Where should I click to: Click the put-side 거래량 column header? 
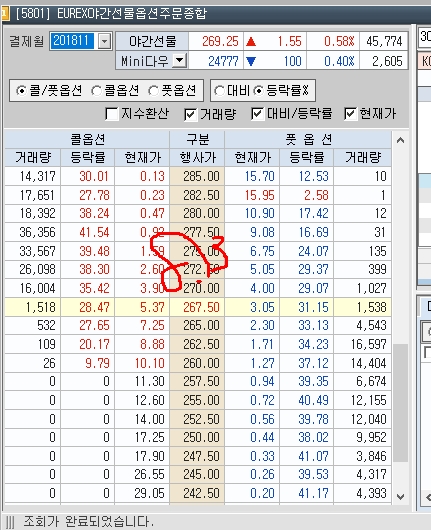pos(363,157)
